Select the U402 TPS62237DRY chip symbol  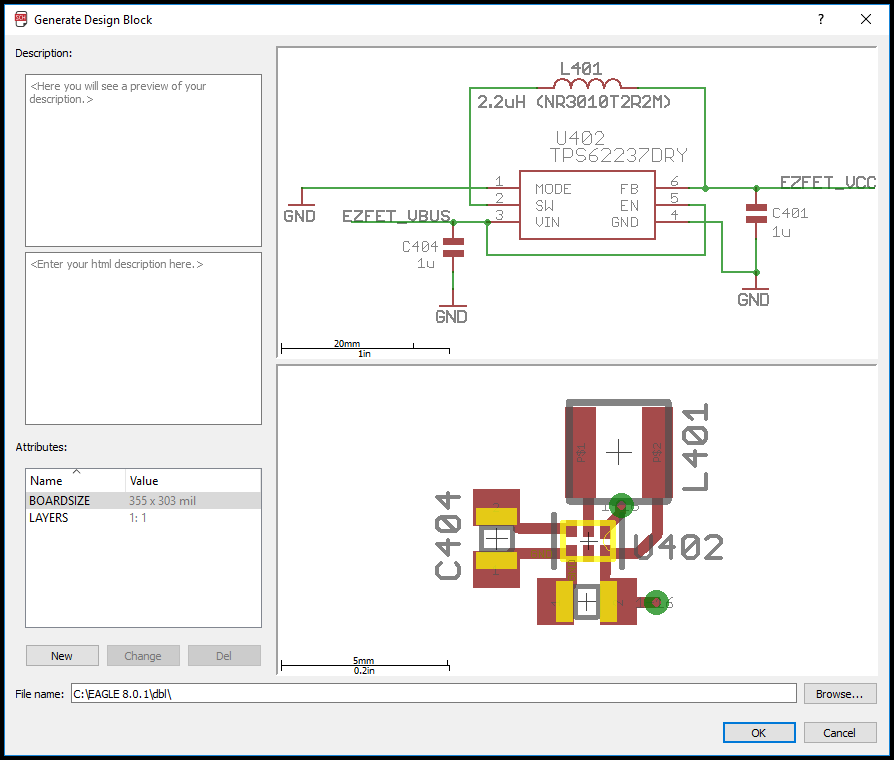(x=586, y=205)
